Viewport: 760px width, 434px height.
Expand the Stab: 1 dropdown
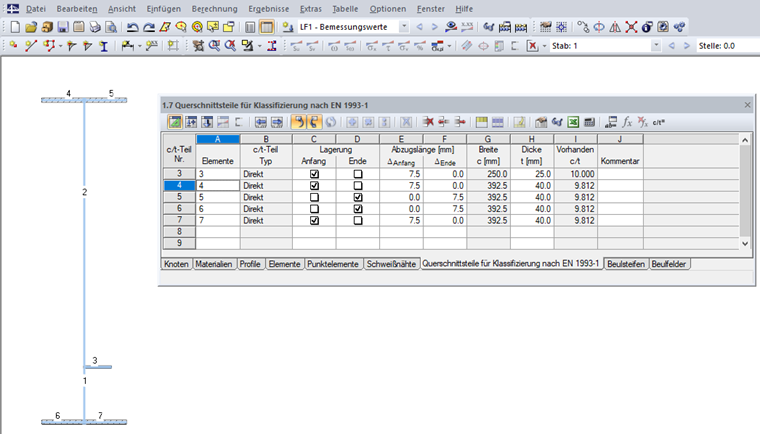pyautogui.click(x=656, y=46)
